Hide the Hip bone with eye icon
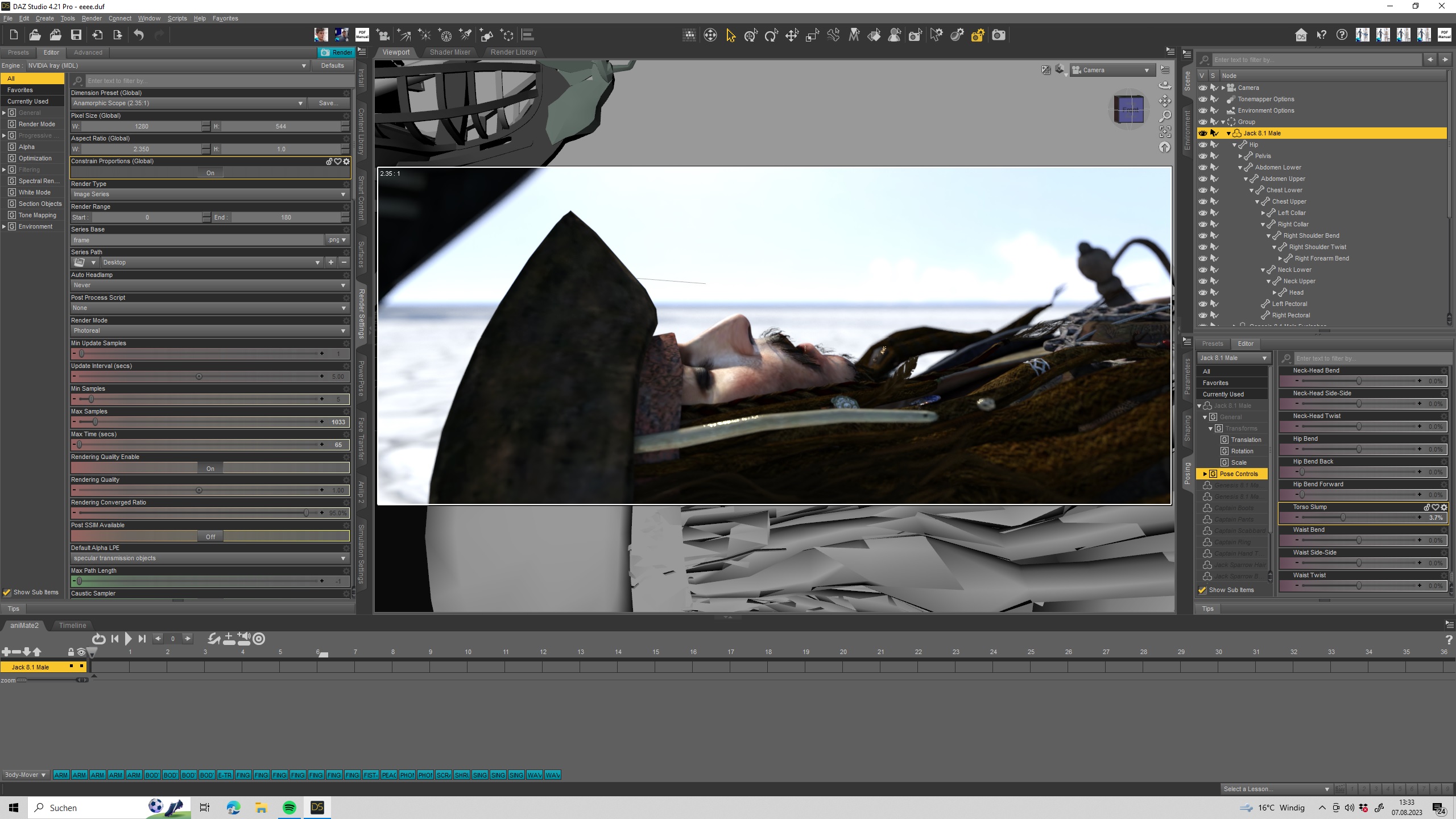 1202,144
